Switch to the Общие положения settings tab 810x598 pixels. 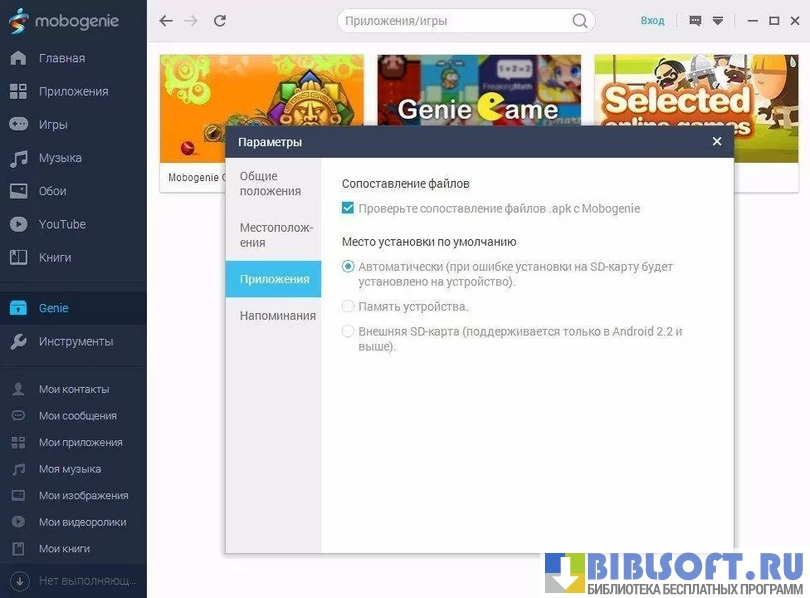click(271, 184)
